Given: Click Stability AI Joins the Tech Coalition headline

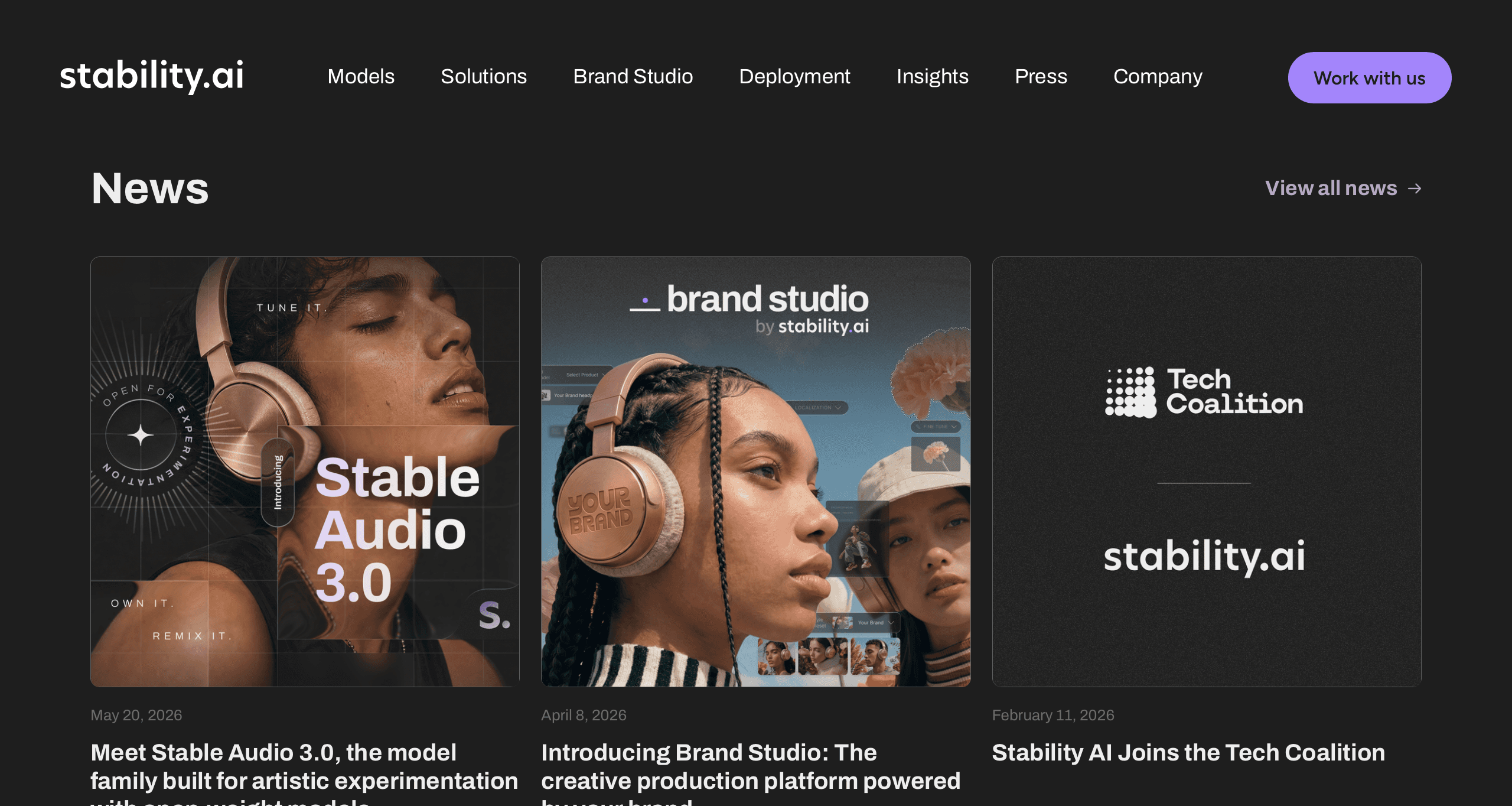Looking at the screenshot, I should click(1188, 752).
